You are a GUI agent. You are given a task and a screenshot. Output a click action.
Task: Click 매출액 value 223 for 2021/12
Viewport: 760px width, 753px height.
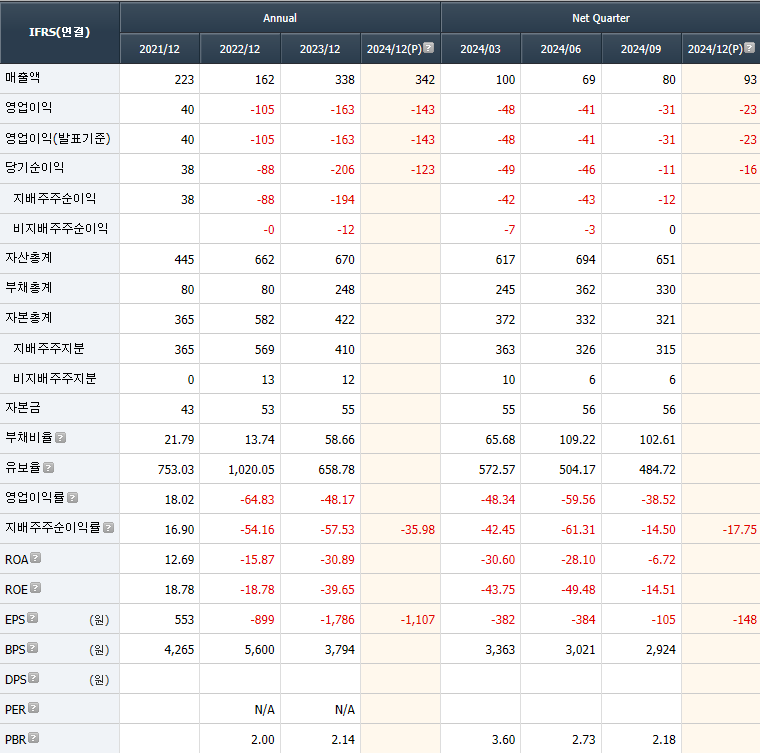[x=184, y=80]
